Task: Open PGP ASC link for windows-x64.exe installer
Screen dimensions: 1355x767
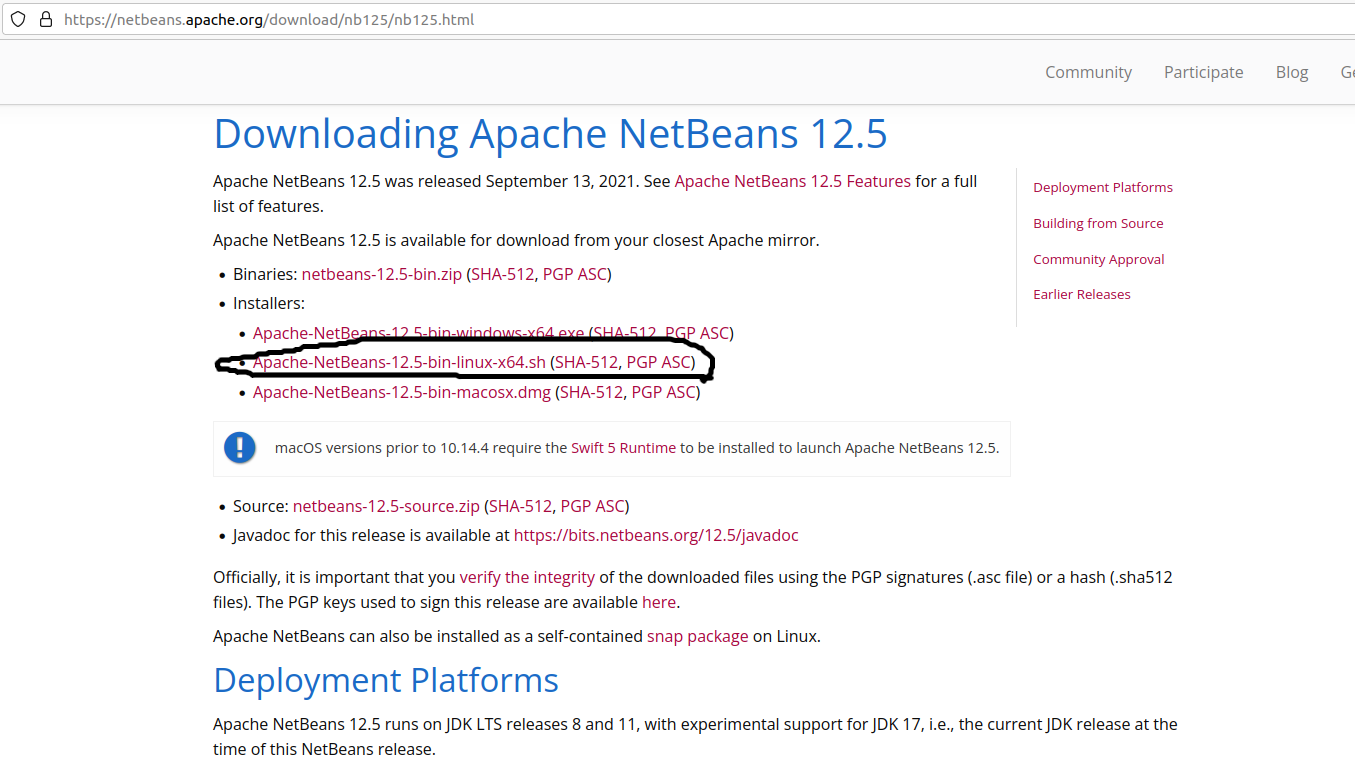Action: 697,333
